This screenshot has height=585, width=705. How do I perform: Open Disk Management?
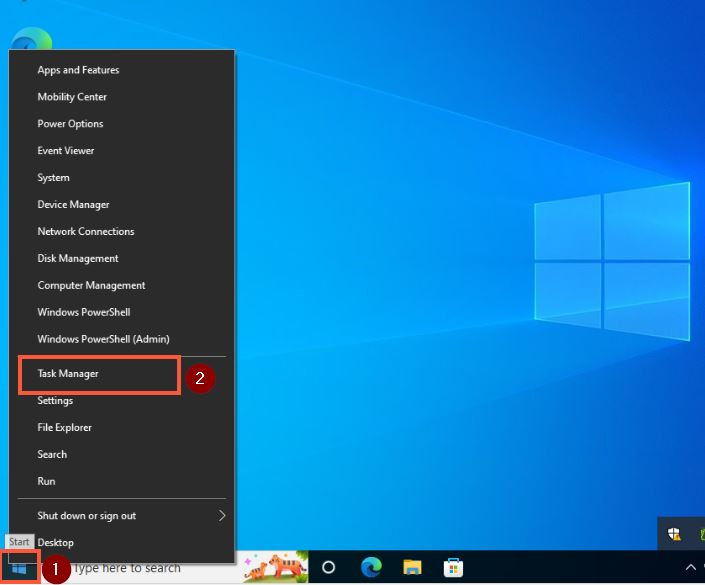(x=121, y=259)
